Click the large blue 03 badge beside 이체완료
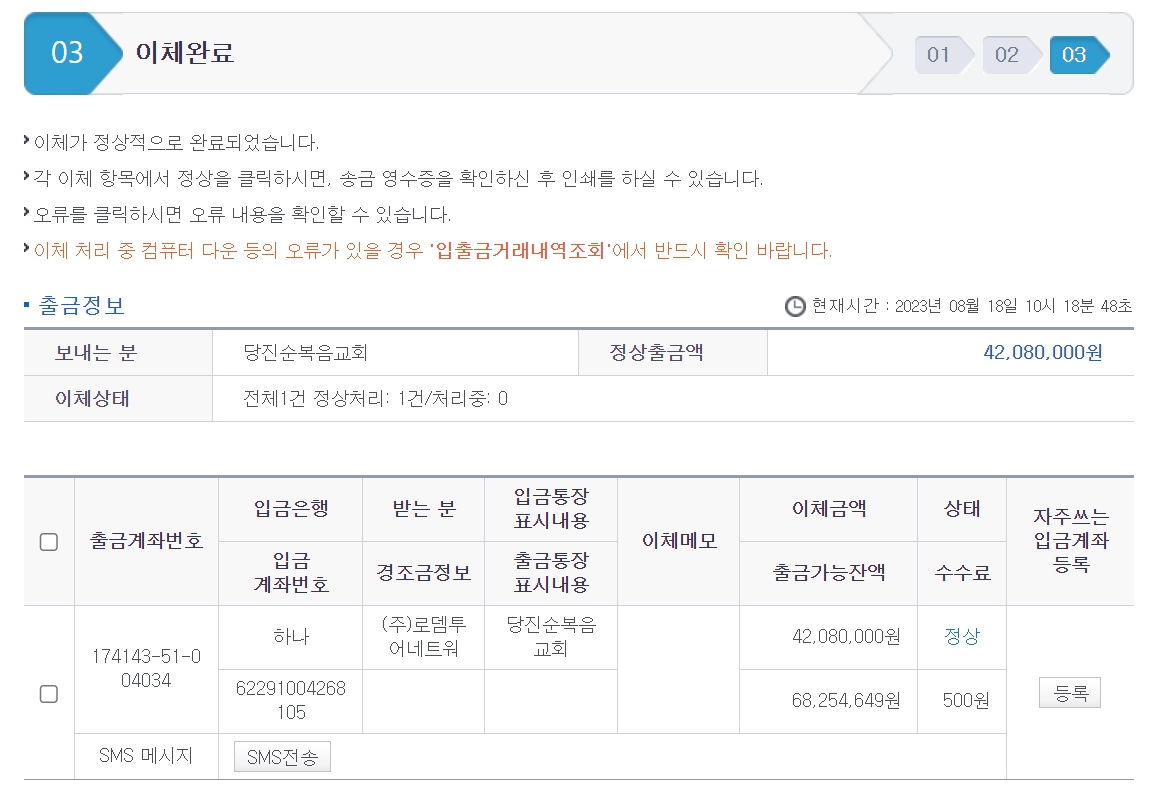 (x=68, y=53)
